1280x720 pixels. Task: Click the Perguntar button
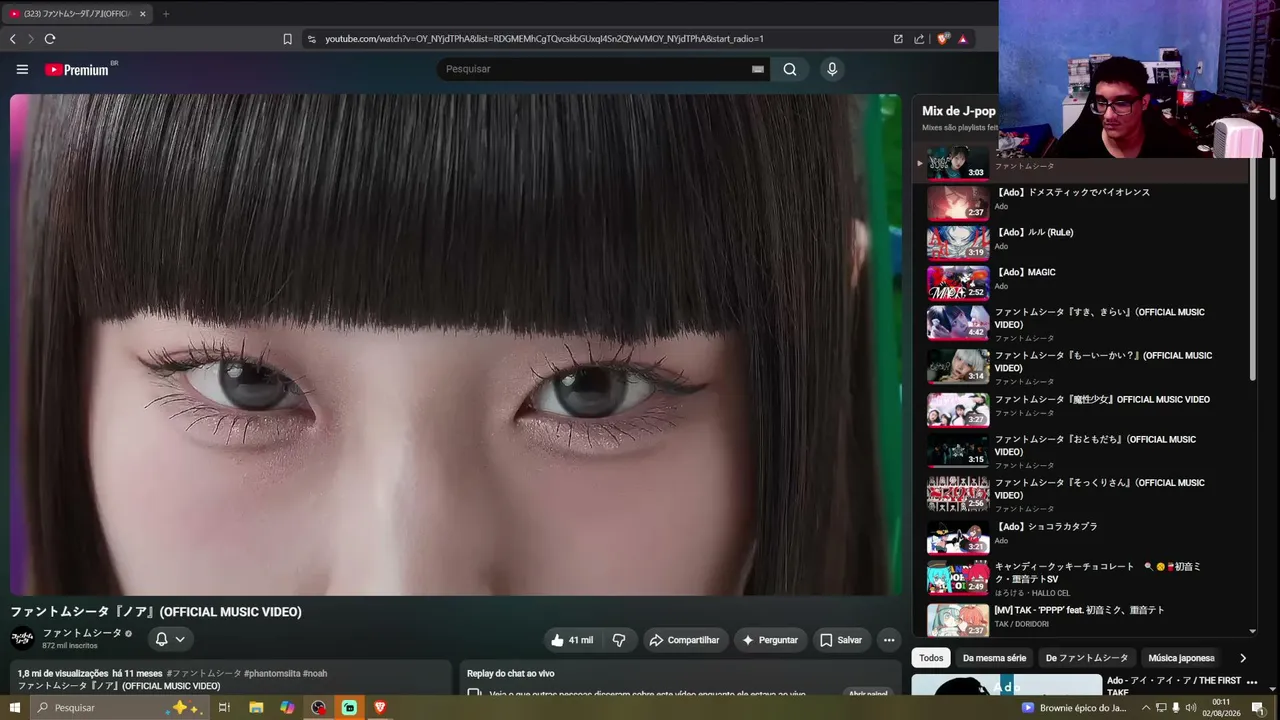click(x=770, y=640)
